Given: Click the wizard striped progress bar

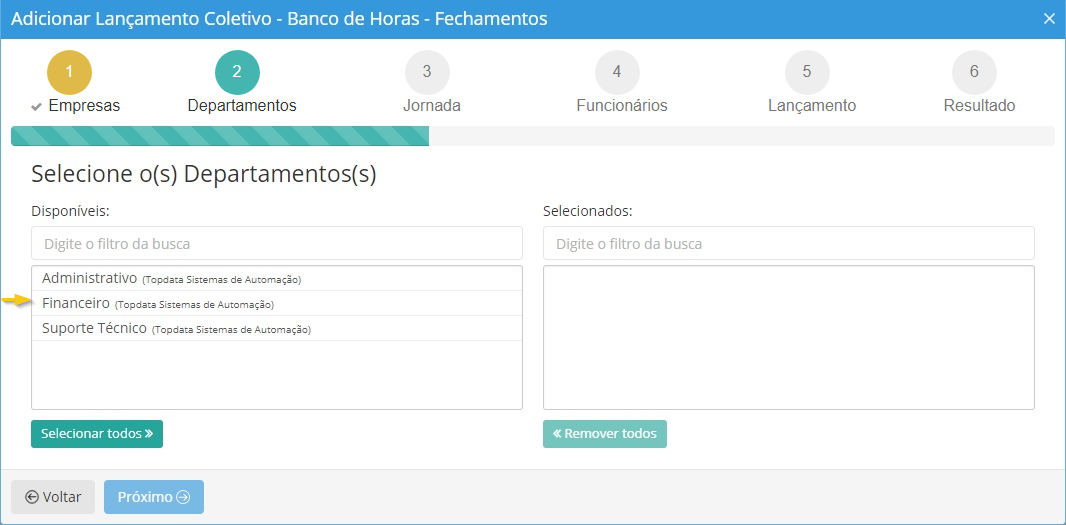Looking at the screenshot, I should (220, 136).
